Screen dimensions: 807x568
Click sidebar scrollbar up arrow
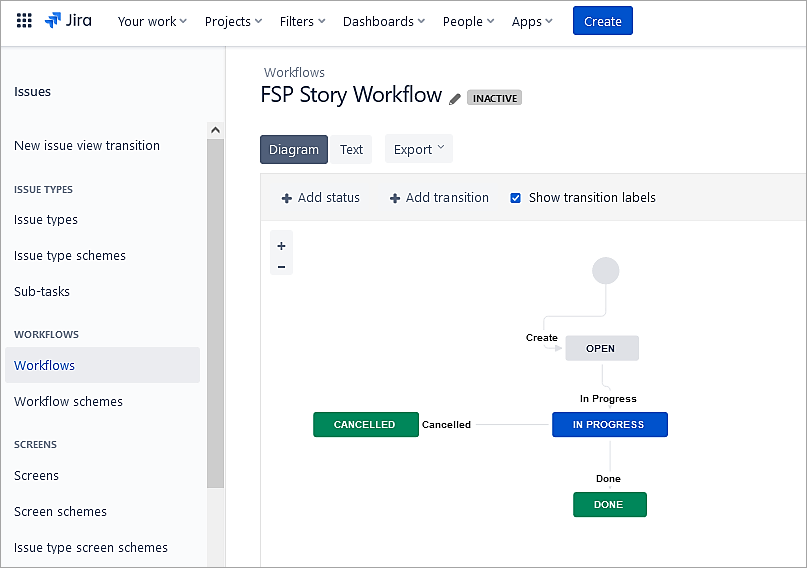coord(215,130)
